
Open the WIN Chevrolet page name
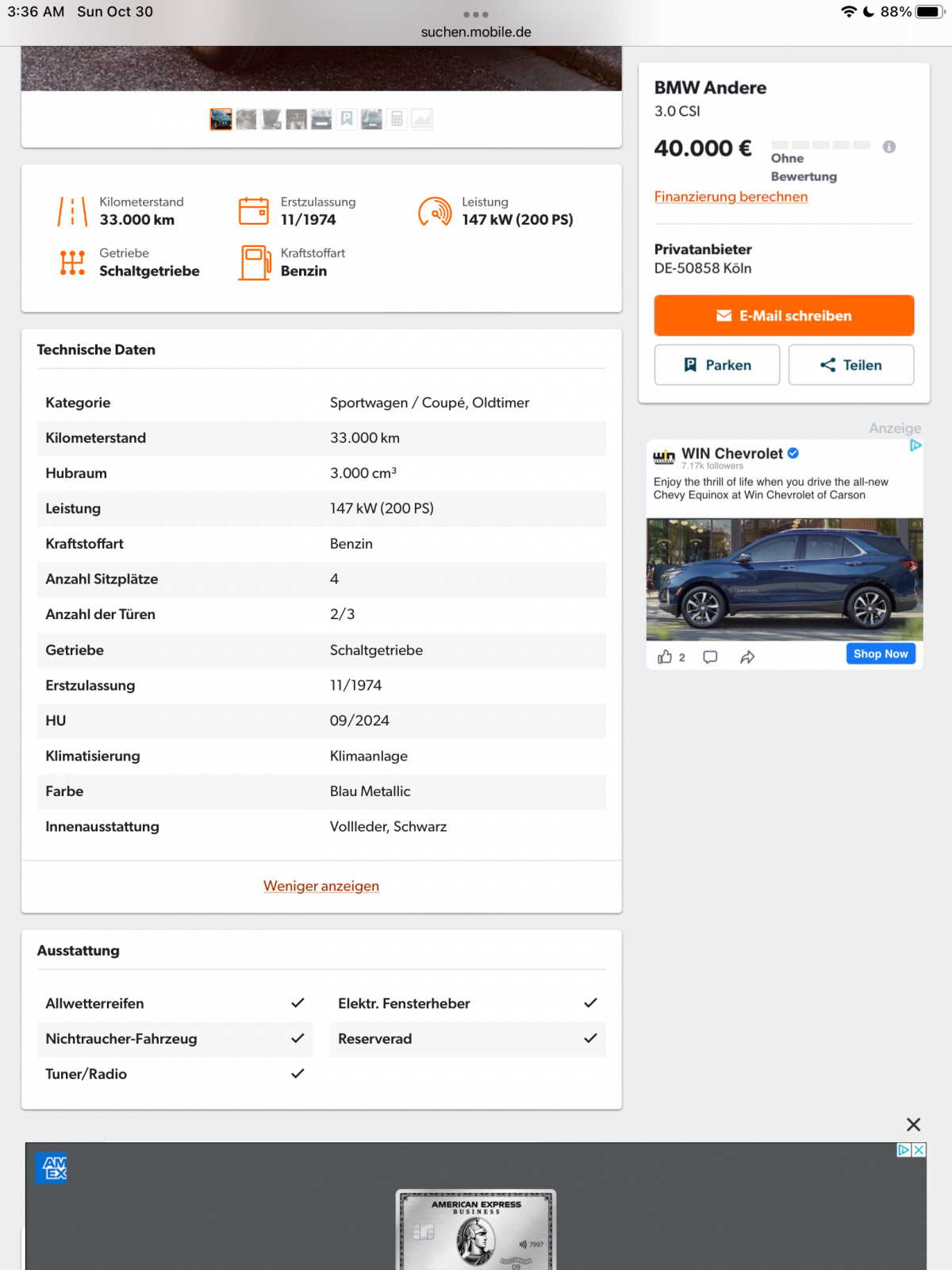coord(731,453)
